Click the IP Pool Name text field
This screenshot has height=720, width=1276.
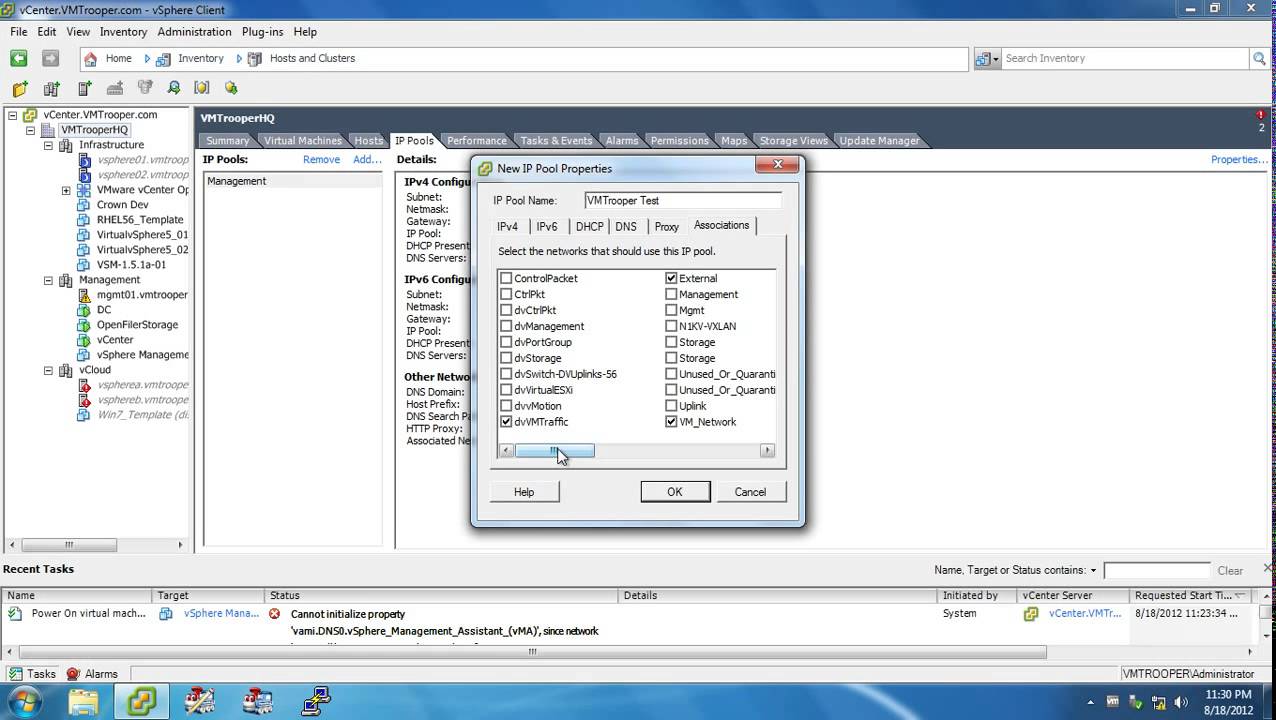(x=682, y=201)
